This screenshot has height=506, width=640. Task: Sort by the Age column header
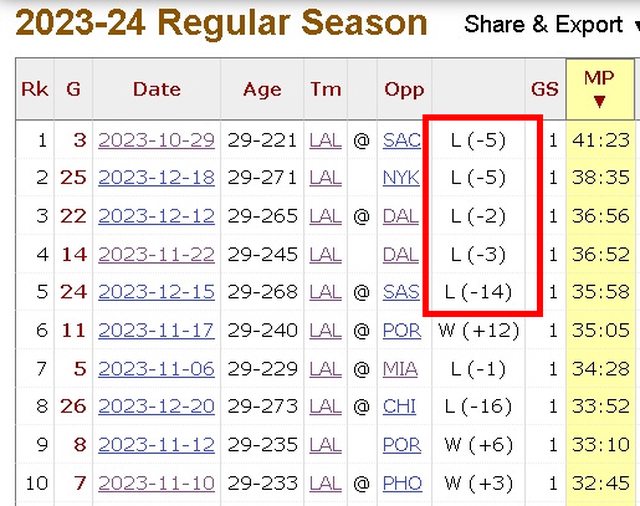[x=262, y=89]
